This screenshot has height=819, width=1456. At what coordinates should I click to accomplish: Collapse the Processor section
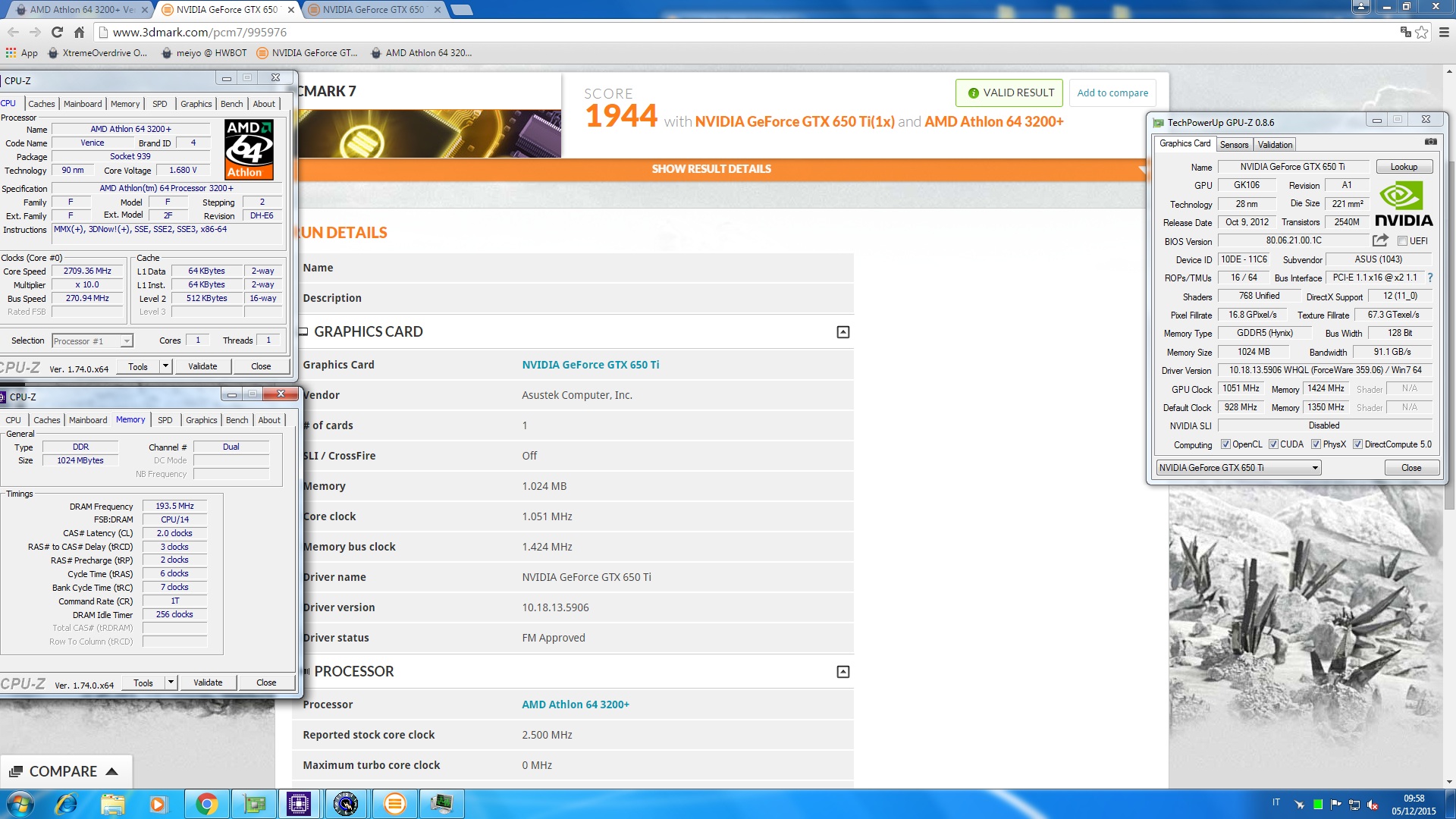click(x=843, y=672)
